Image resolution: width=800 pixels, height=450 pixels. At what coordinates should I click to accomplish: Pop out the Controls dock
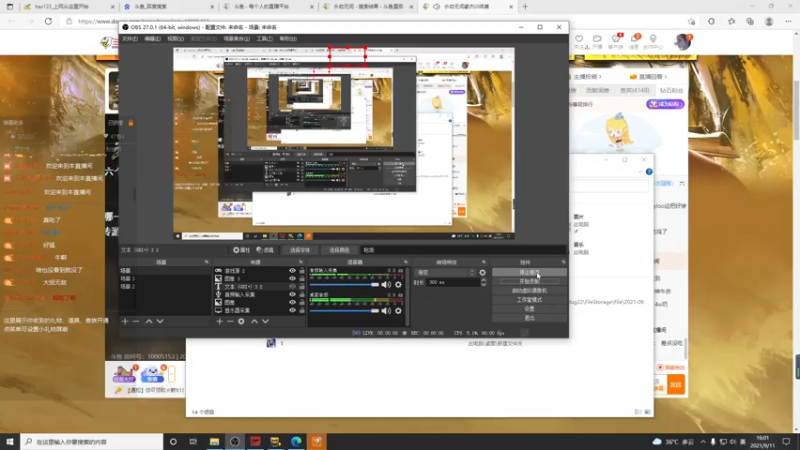coord(563,262)
